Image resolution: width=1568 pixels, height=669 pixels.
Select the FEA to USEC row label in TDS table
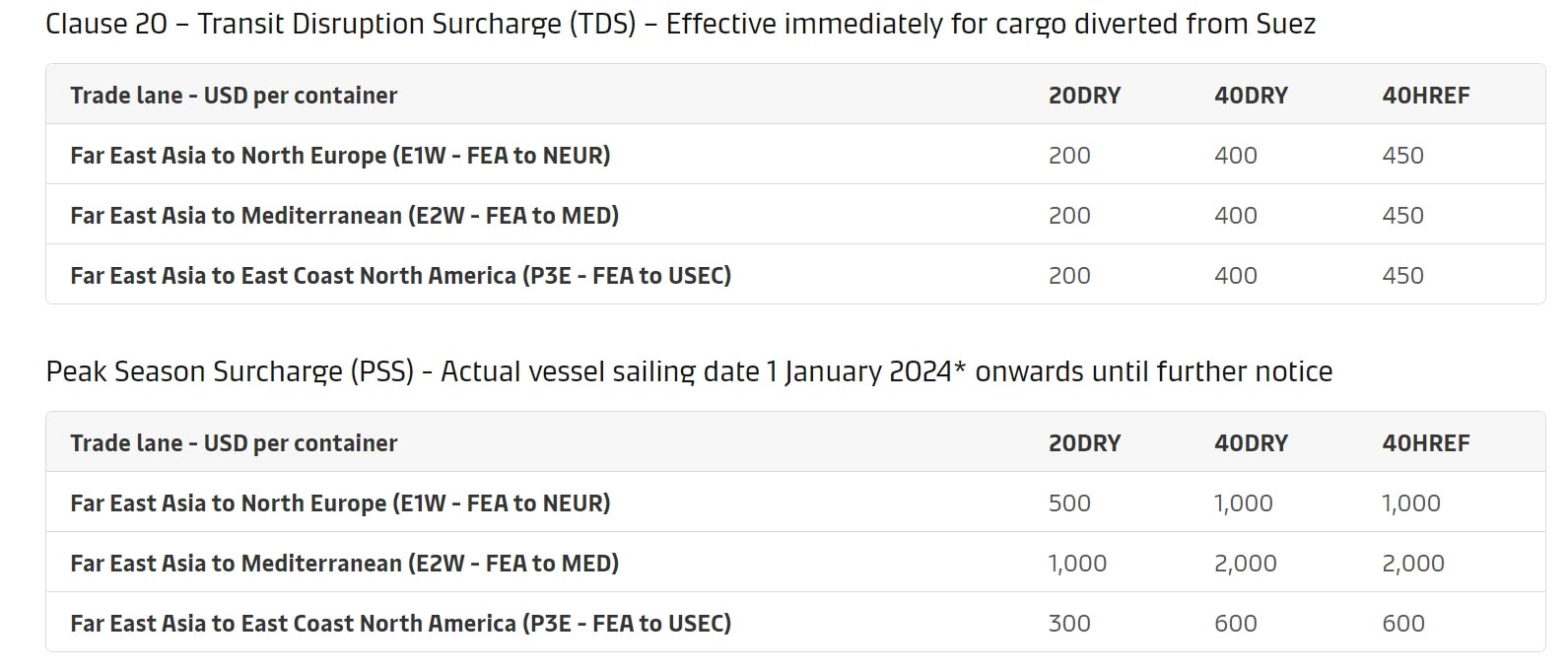tap(400, 276)
